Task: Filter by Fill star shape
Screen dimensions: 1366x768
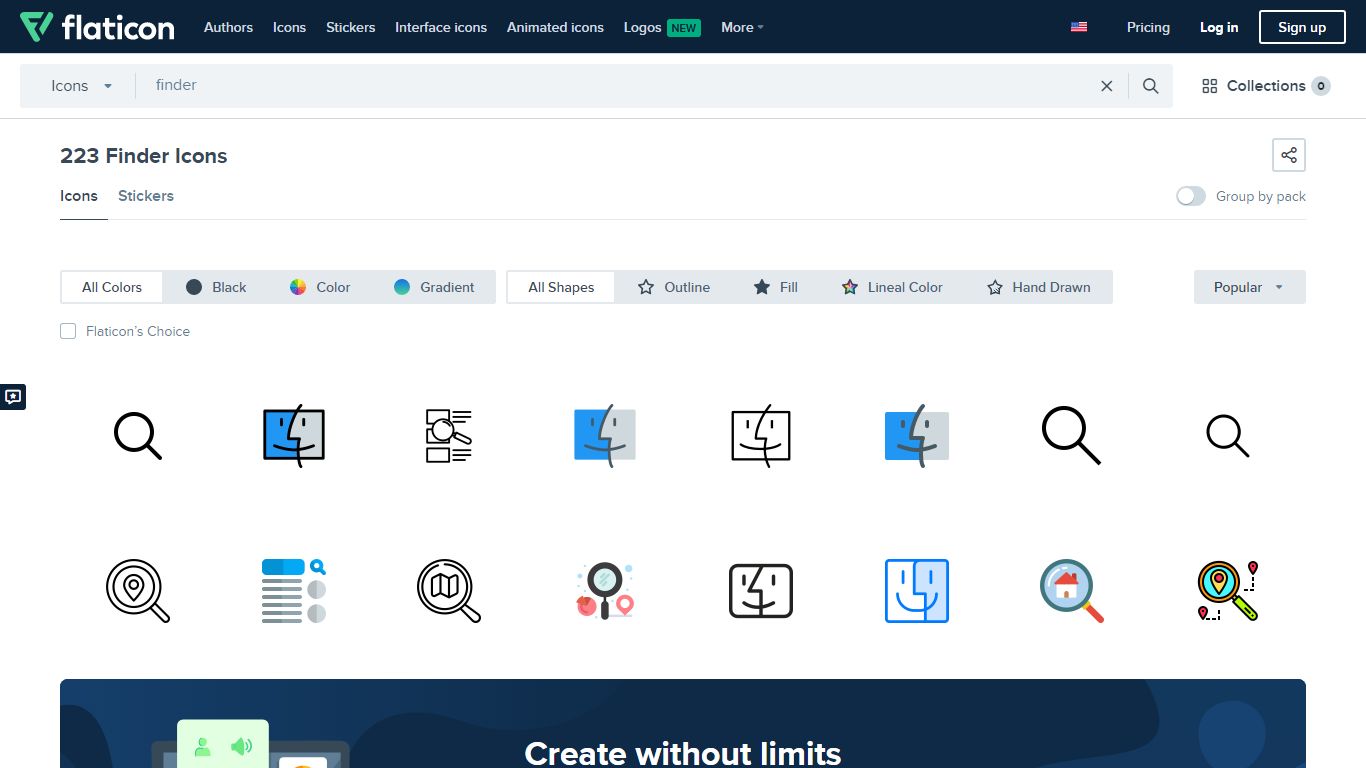Action: click(x=775, y=287)
